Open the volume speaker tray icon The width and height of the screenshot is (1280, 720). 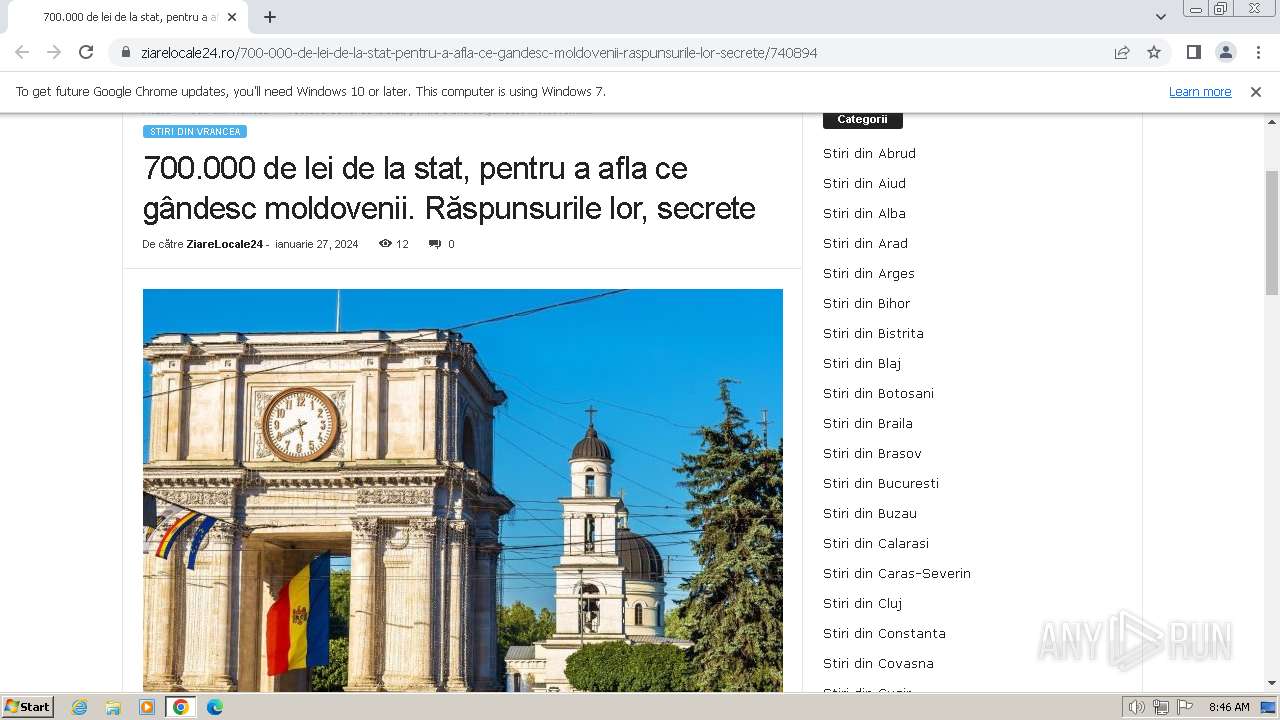pos(1137,707)
